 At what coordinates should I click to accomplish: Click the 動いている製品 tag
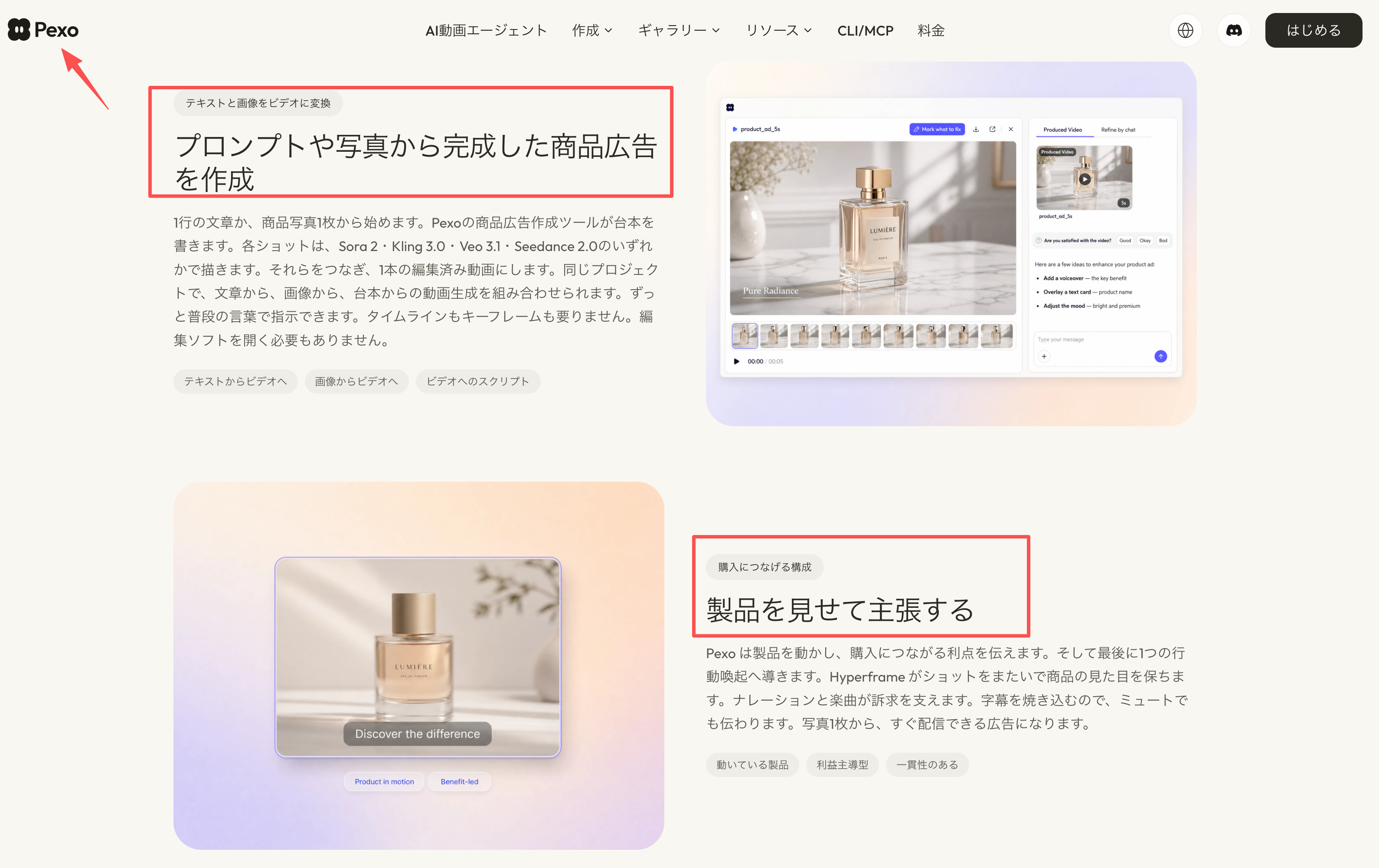(752, 764)
